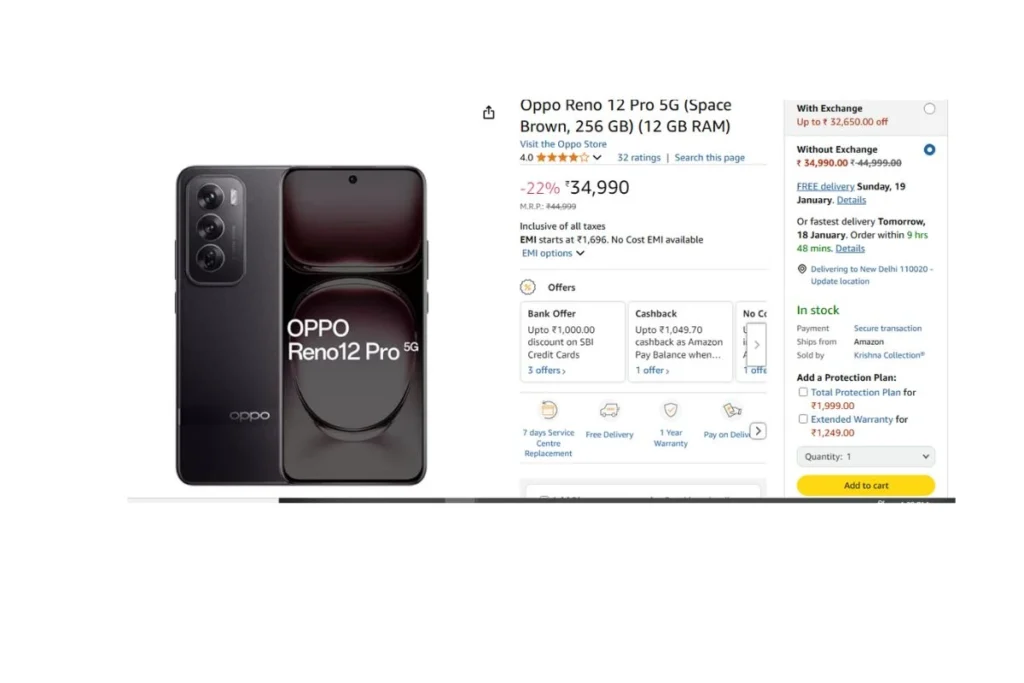Viewport: 1024px width, 683px height.
Task: Expand the EMI options dropdown
Action: pos(552,253)
